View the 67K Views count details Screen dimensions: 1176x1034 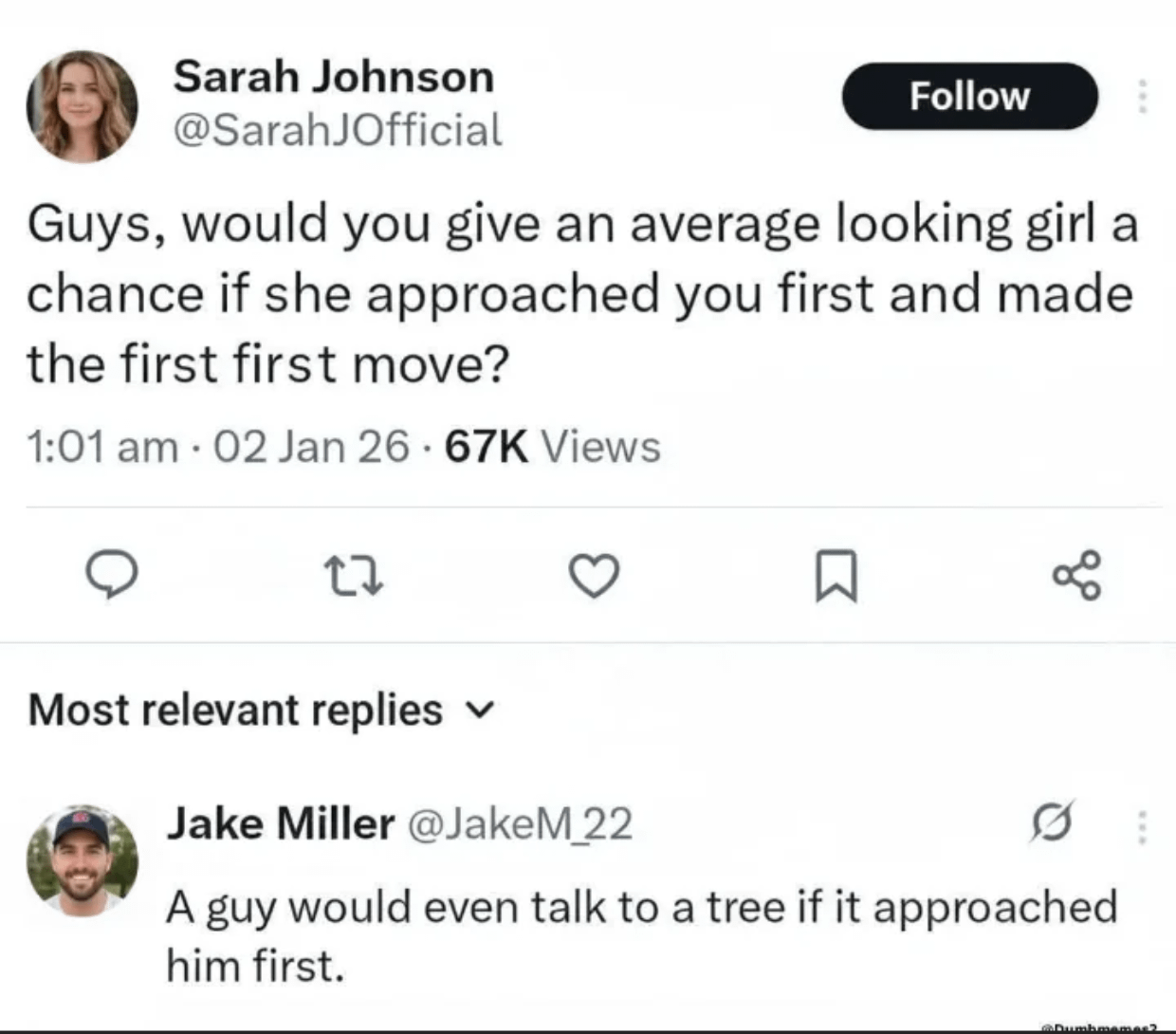tap(553, 446)
